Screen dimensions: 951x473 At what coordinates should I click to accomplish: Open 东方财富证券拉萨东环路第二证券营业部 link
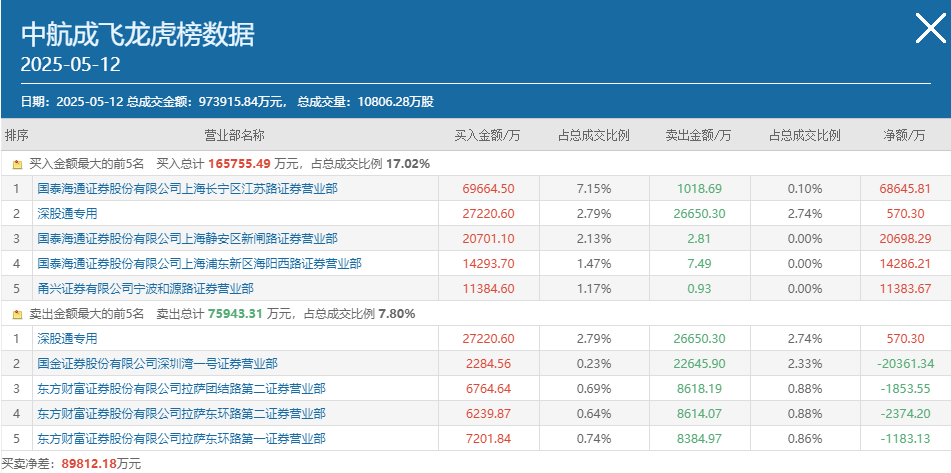181,414
